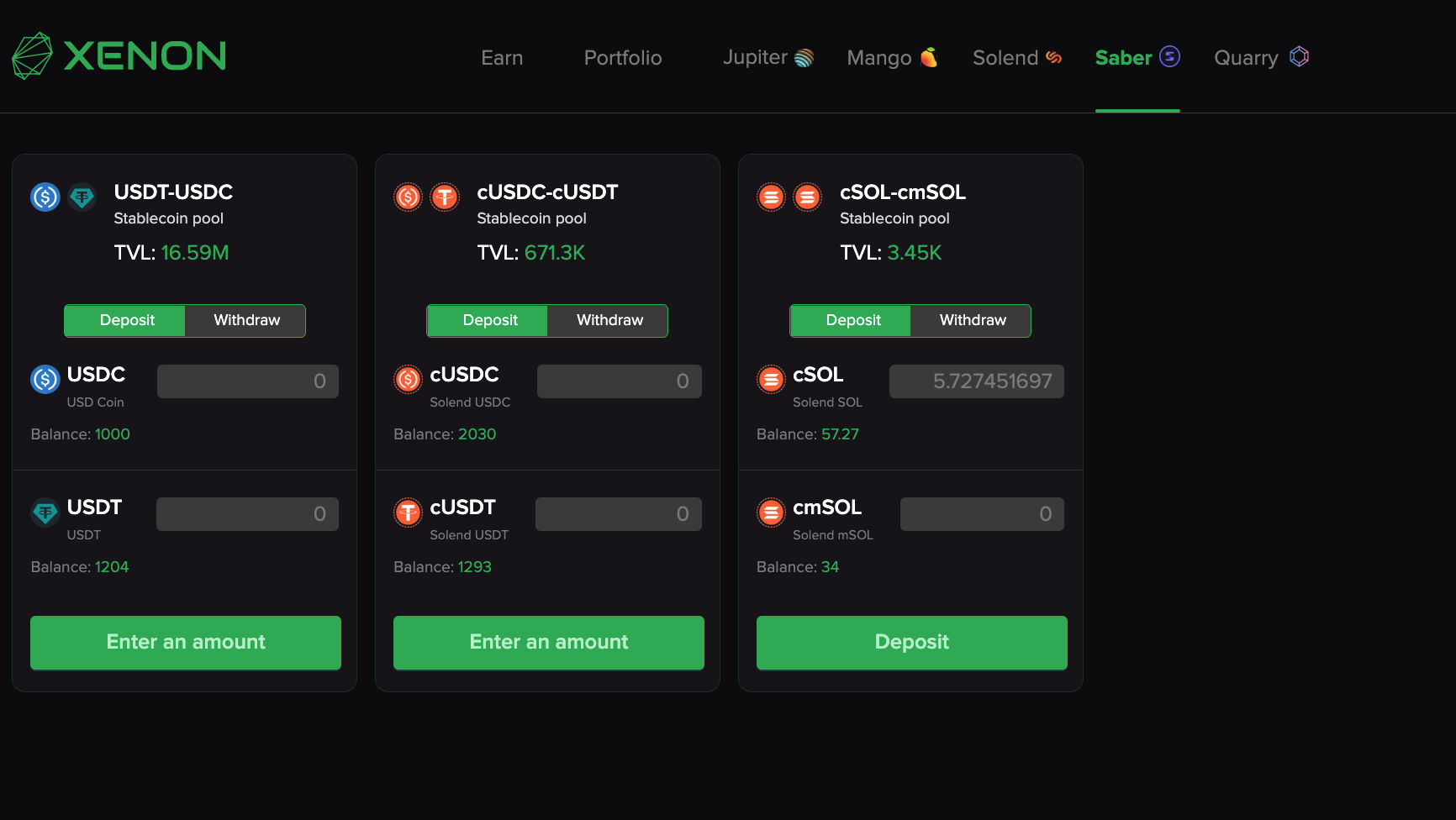Click the USDC amount input field

tap(248, 381)
